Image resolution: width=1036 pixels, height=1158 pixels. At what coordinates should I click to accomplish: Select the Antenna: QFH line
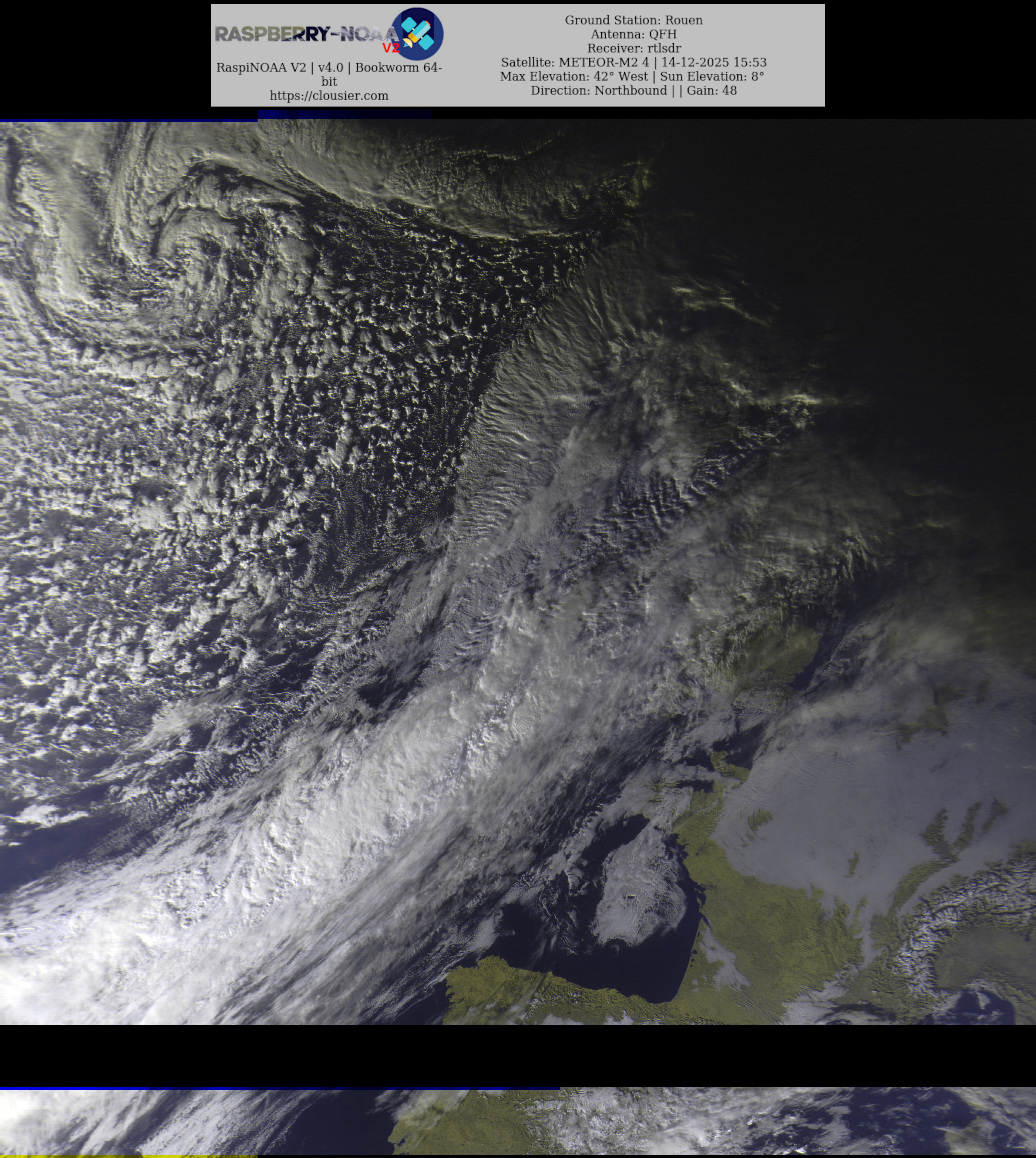633,34
